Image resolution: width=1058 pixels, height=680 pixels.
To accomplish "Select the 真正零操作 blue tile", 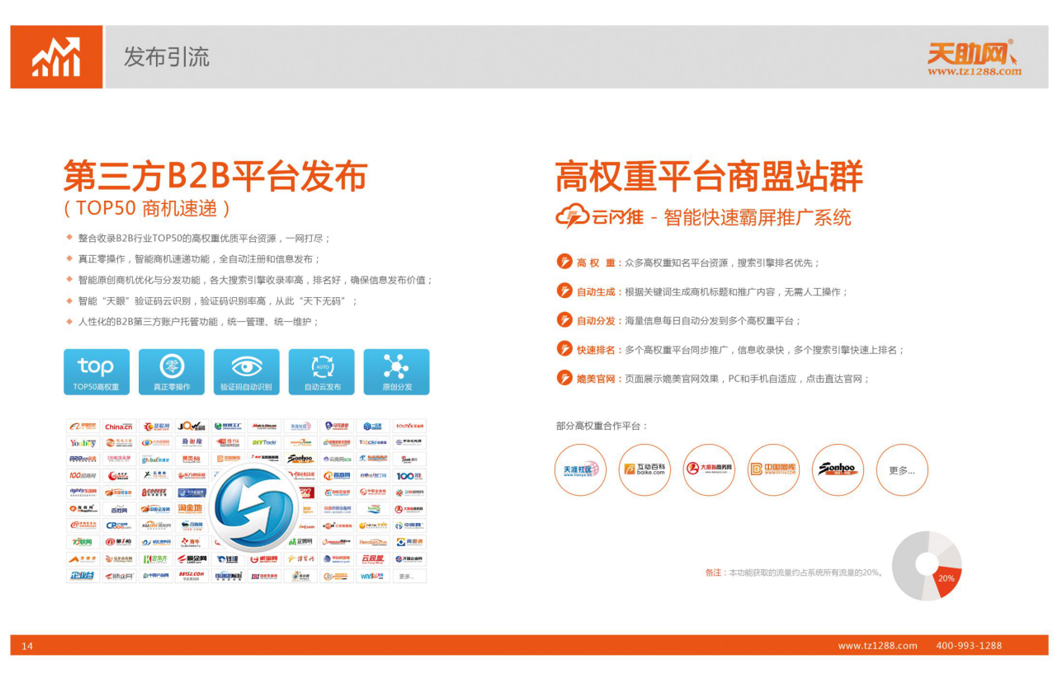I will [171, 372].
